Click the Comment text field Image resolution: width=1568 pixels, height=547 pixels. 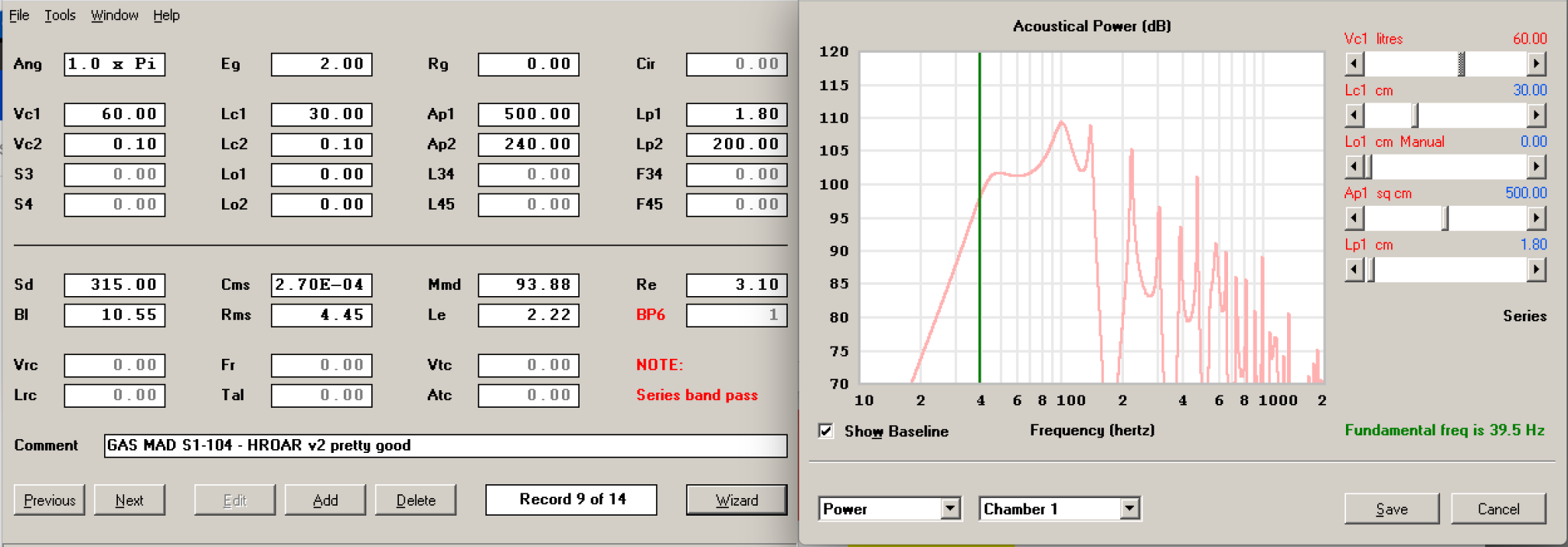(446, 445)
